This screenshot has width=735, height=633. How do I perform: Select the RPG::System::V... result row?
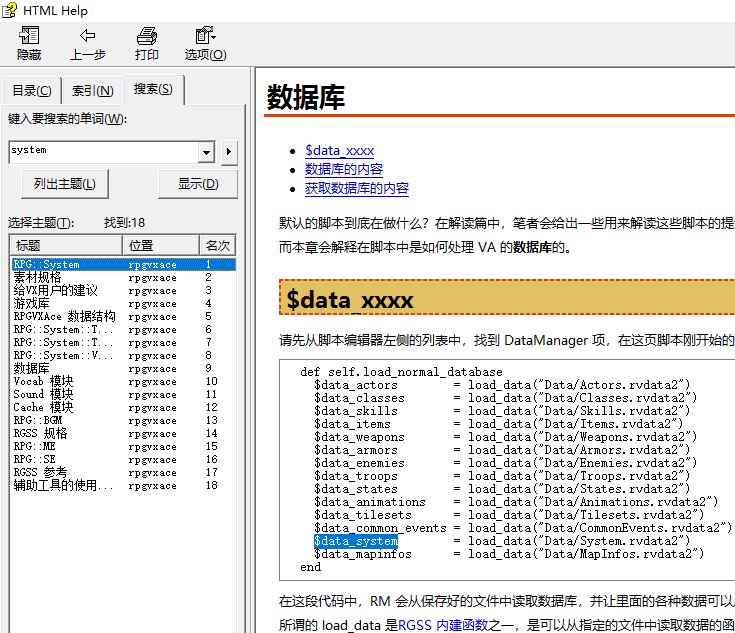click(123, 355)
